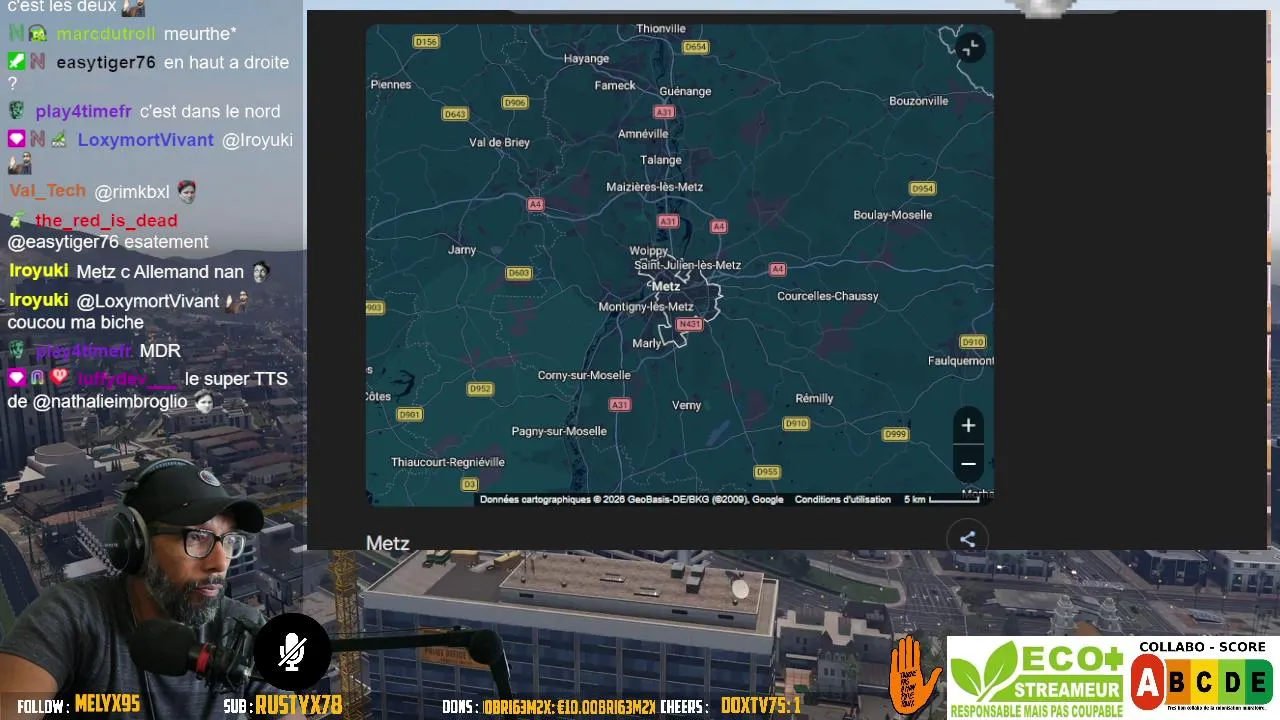Open LoxymortVivant's chat username
Screen dimensions: 1280x720
tap(146, 140)
